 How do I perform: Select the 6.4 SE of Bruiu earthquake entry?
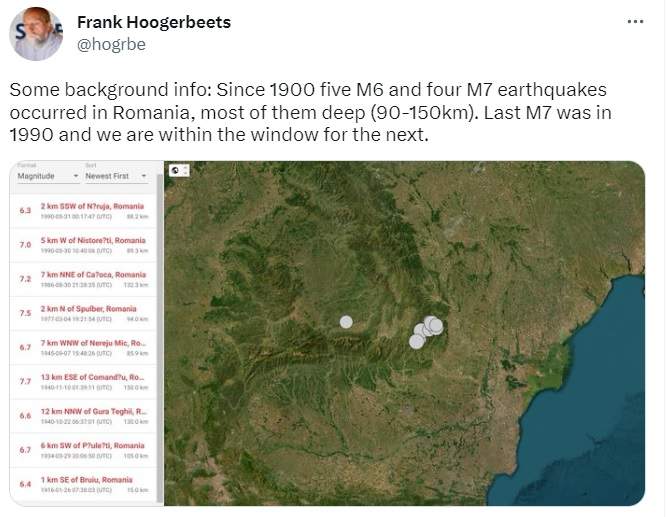[x=83, y=485]
